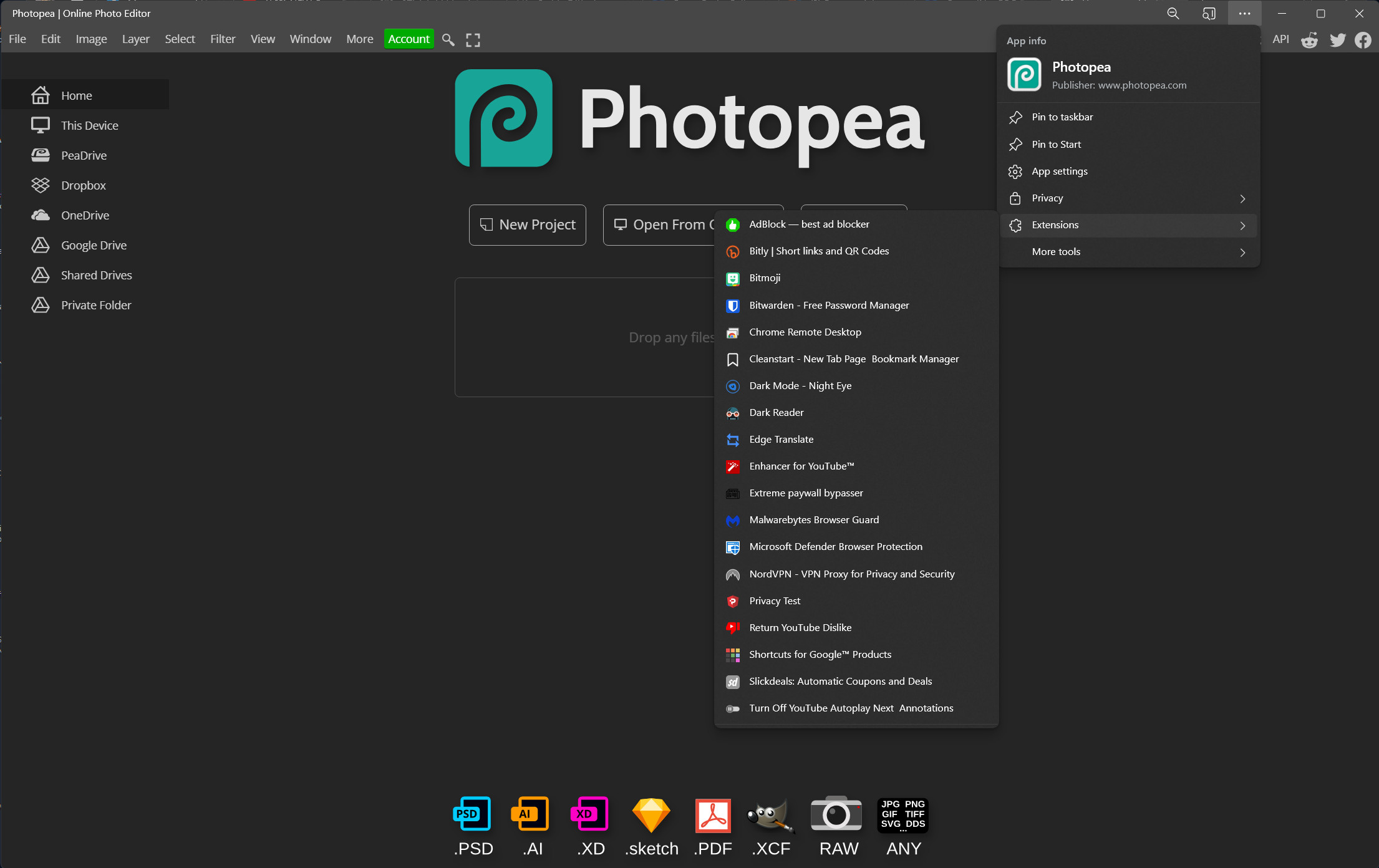This screenshot has height=868, width=1379.
Task: Select Google Drive in the sidebar
Action: [94, 245]
